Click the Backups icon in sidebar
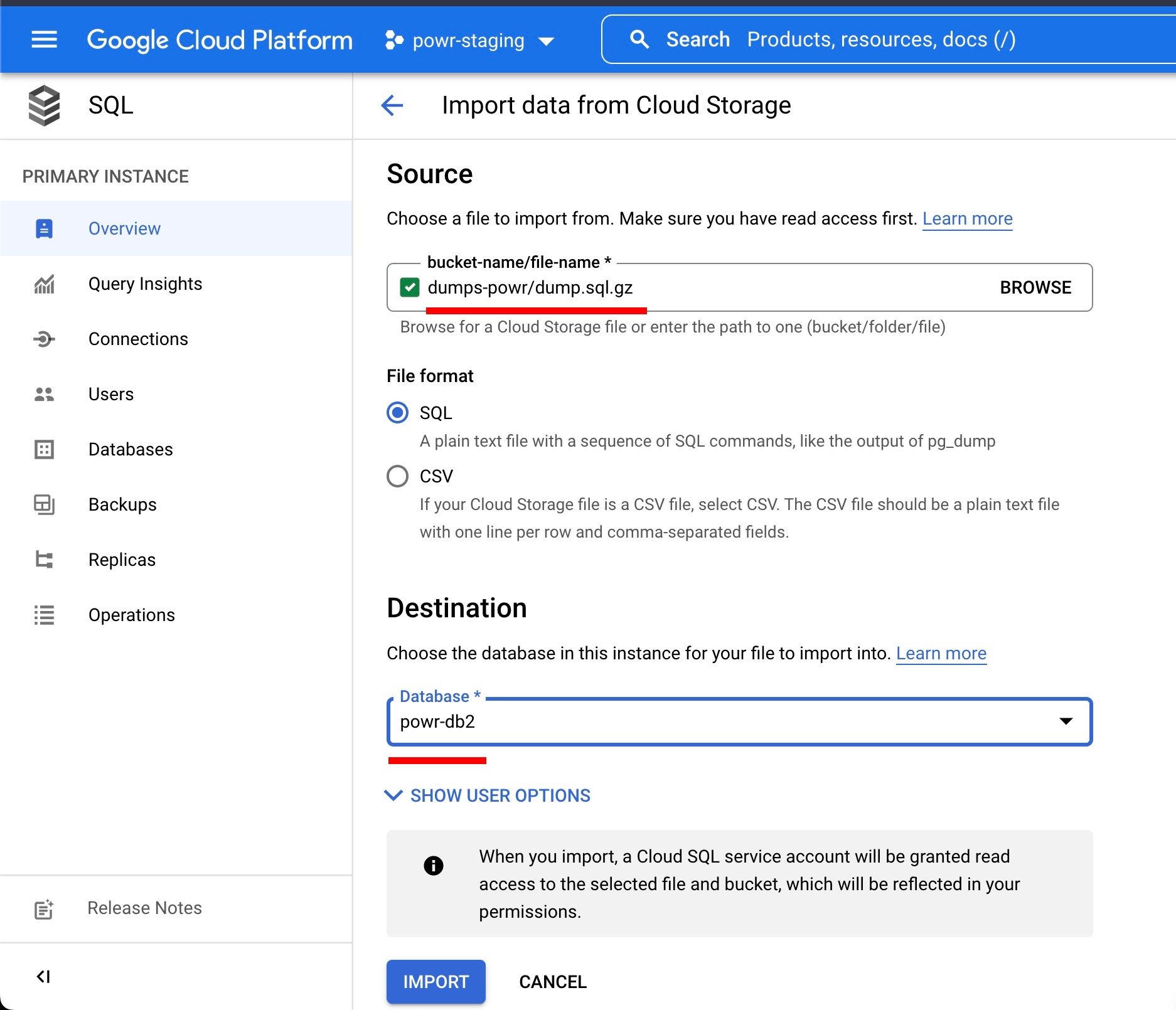This screenshot has height=1010, width=1176. 44,505
